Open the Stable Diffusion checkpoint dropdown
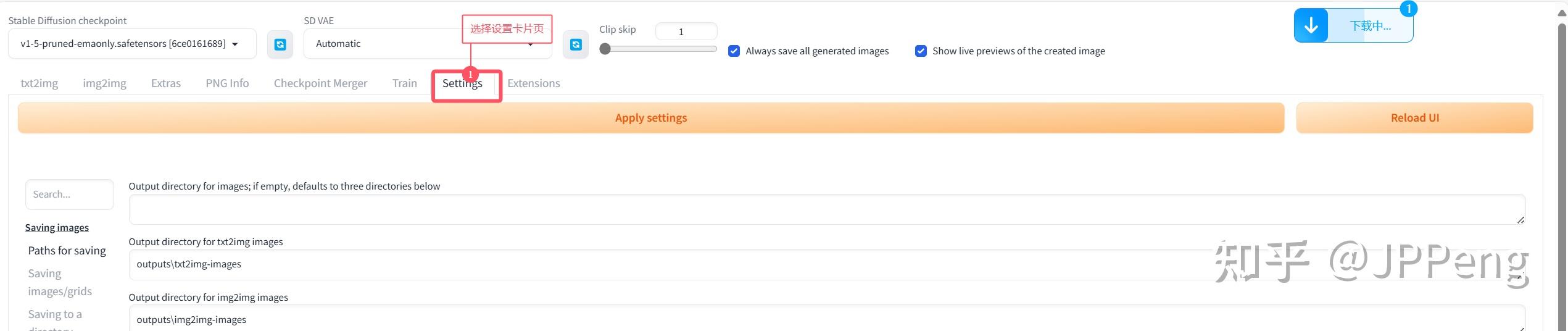 (131, 44)
